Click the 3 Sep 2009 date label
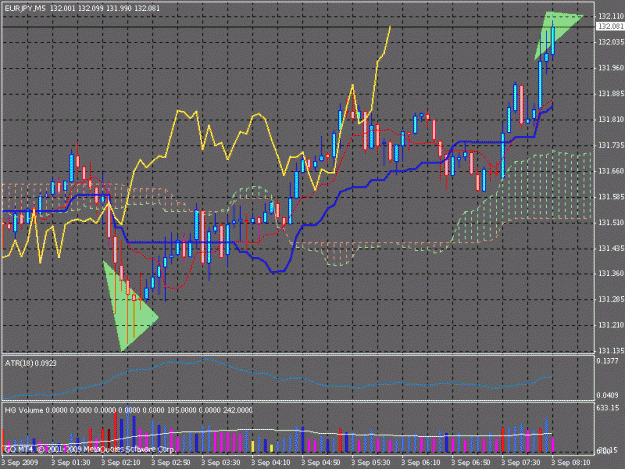Image resolution: width=625 pixels, height=469 pixels. 20,462
